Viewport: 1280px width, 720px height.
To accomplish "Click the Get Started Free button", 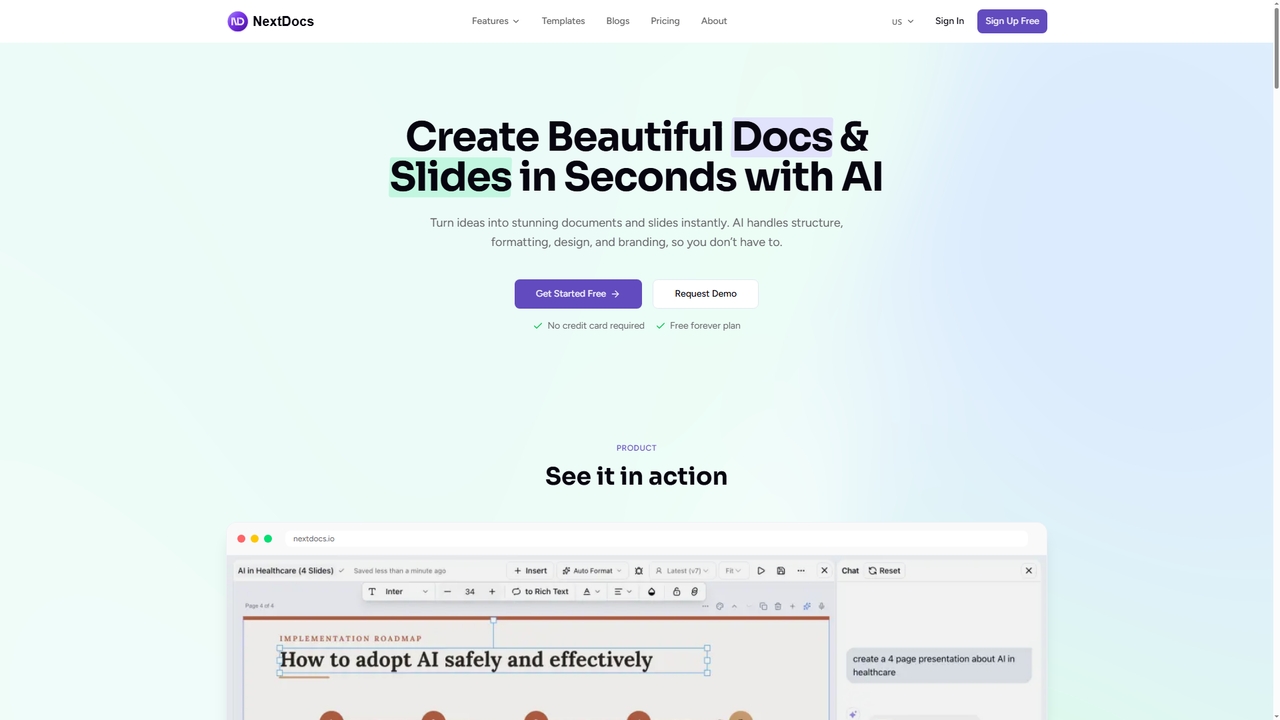I will (x=578, y=294).
